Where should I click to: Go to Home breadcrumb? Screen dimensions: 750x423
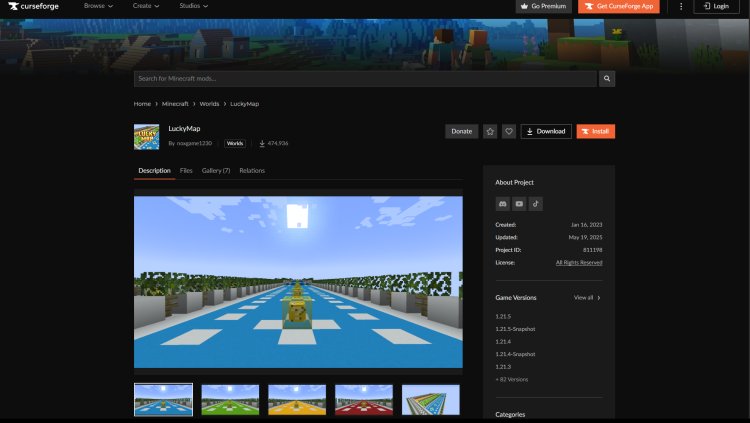coord(142,104)
